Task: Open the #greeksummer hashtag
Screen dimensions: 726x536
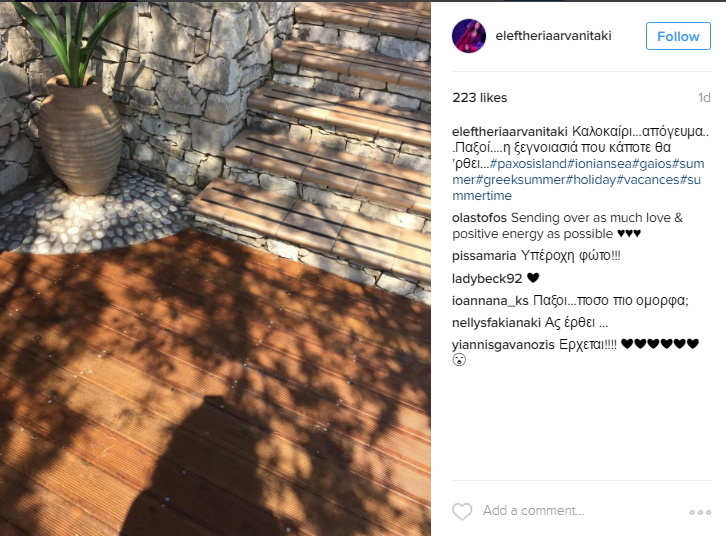Action: [x=520, y=180]
